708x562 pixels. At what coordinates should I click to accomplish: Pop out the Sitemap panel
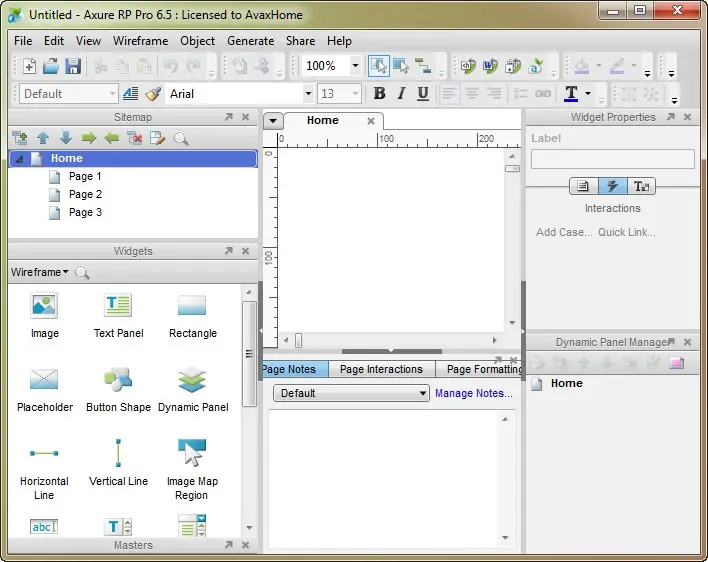pyautogui.click(x=229, y=117)
